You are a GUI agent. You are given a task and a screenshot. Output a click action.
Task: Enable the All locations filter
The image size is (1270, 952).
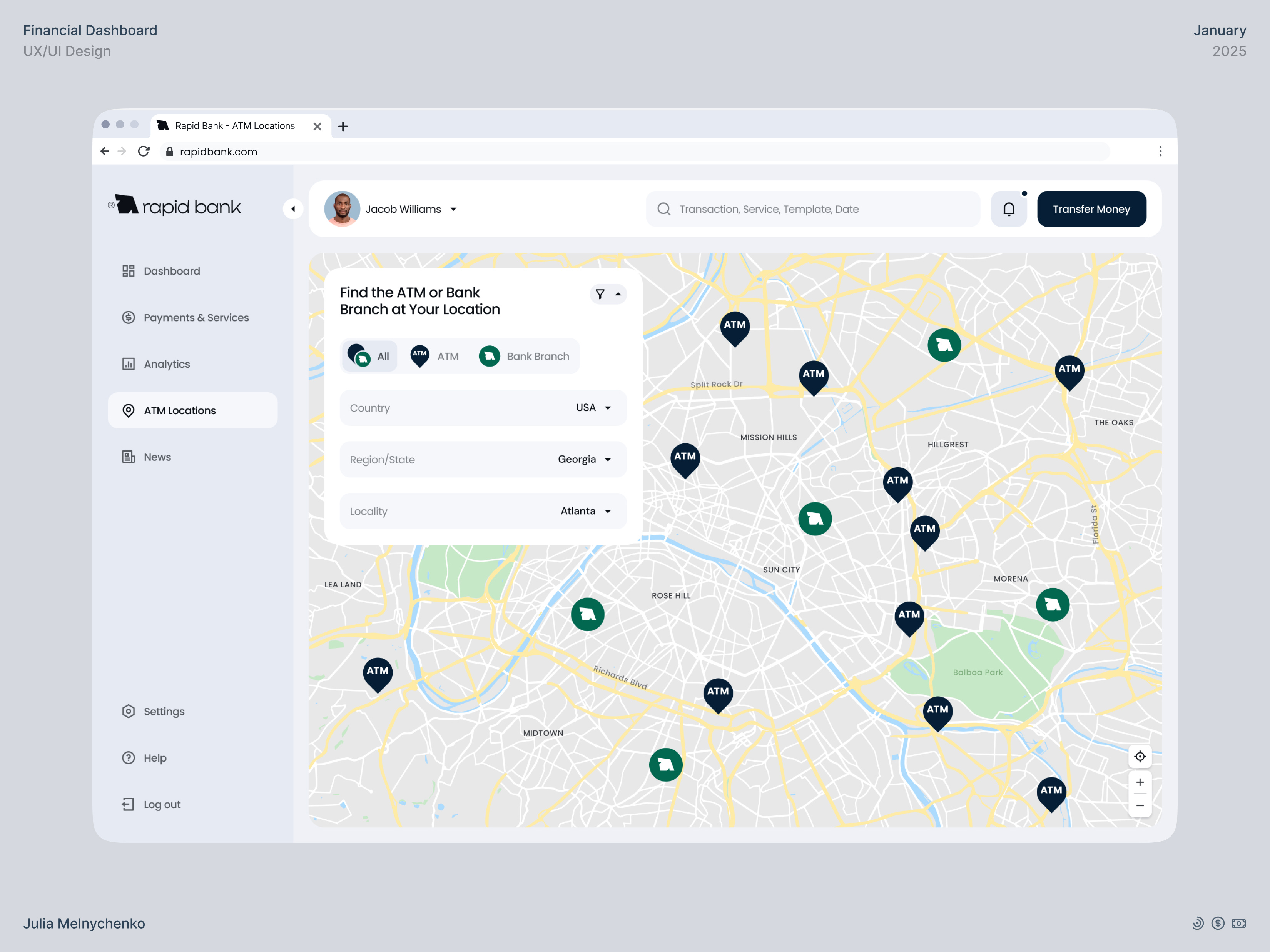click(370, 356)
